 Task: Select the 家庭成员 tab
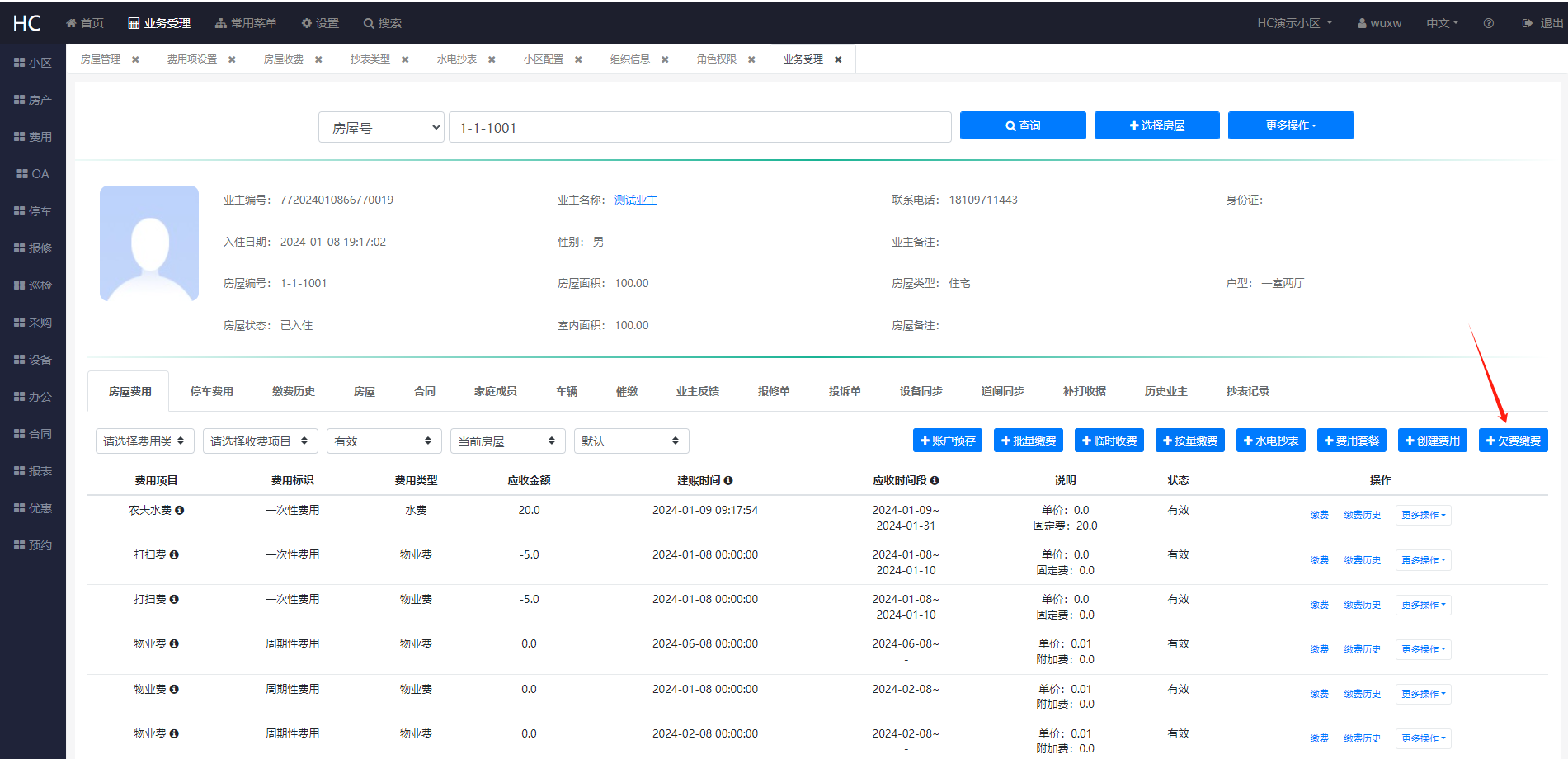click(x=495, y=391)
